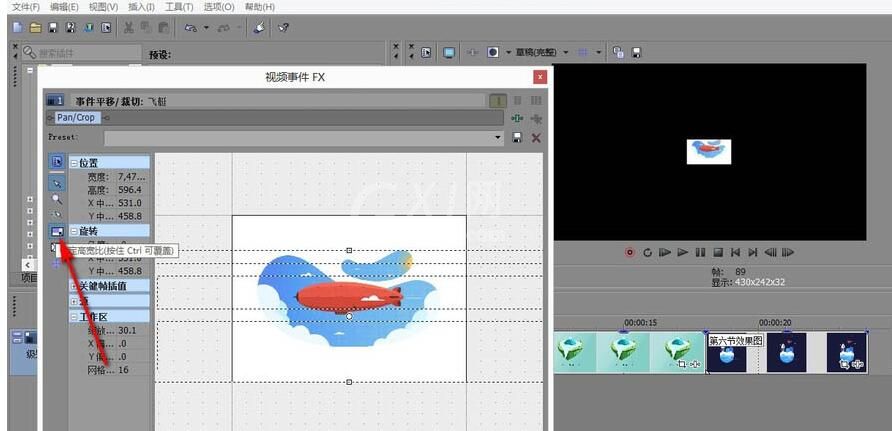Open the Help (帮助) menu
Viewport: 892px width, 431px height.
click(259, 7)
